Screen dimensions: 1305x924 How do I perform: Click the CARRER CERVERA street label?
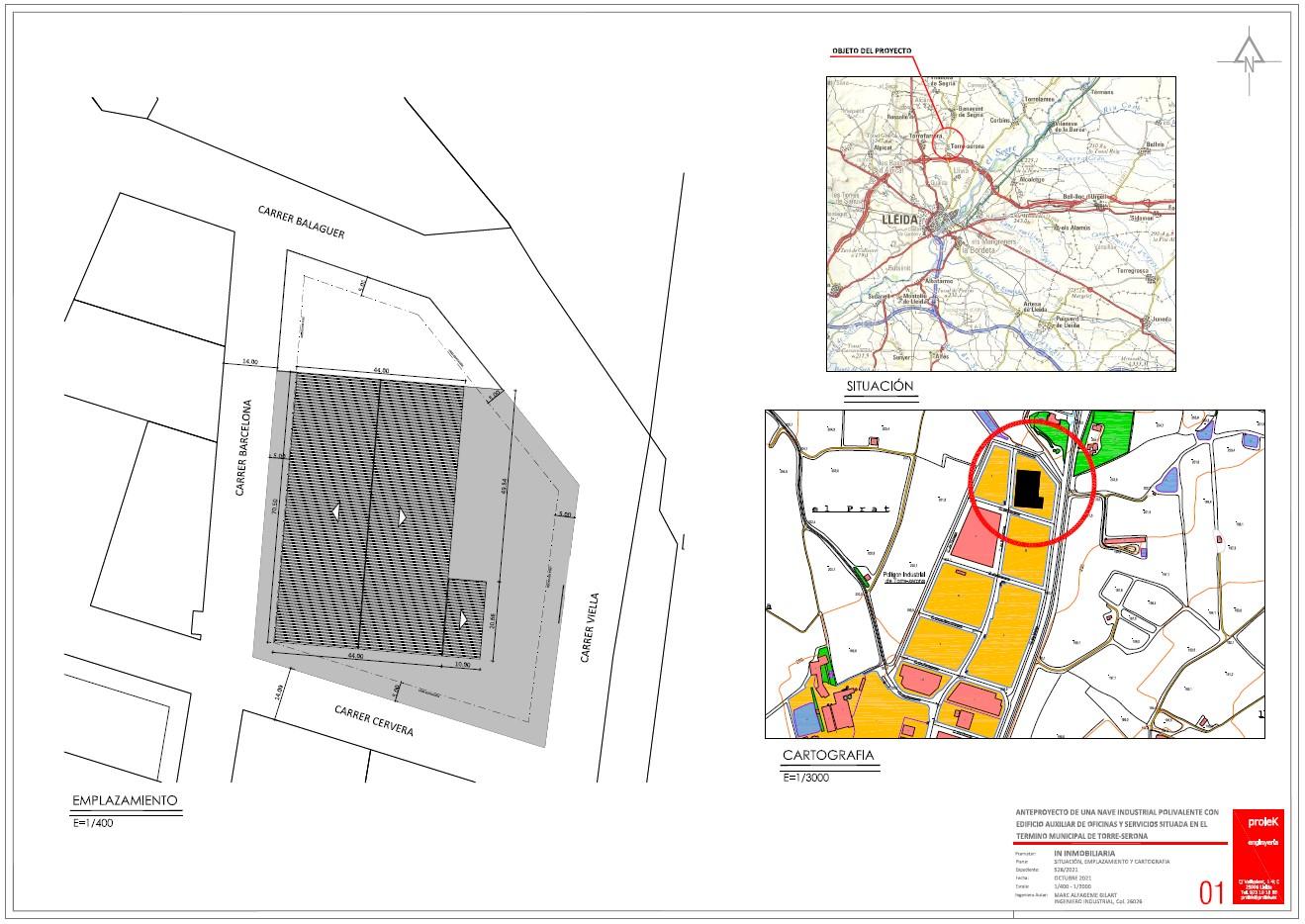point(373,722)
